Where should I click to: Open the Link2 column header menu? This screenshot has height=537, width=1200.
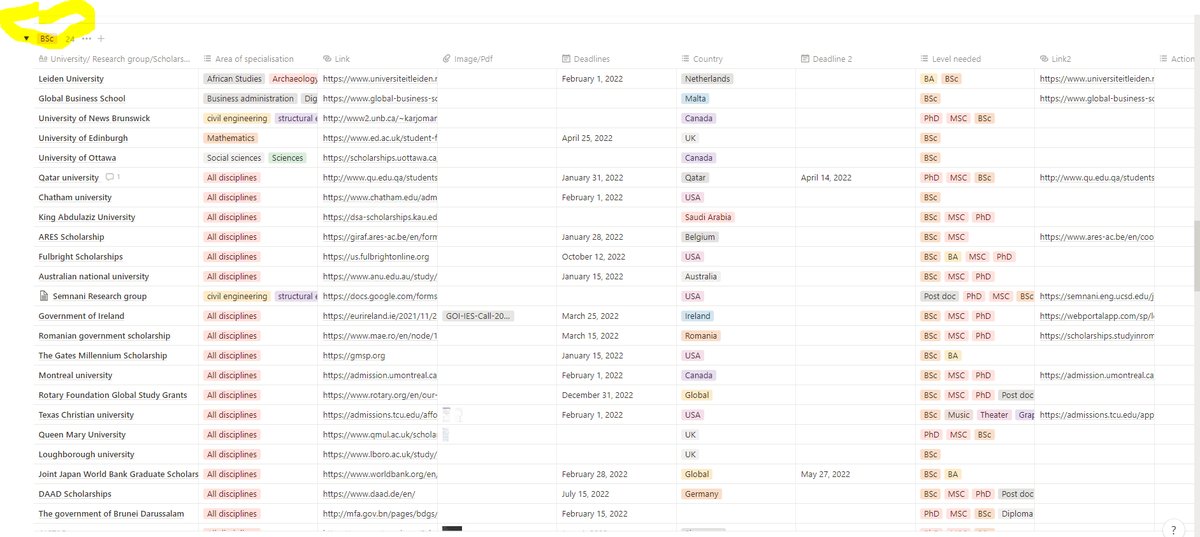1056,59
